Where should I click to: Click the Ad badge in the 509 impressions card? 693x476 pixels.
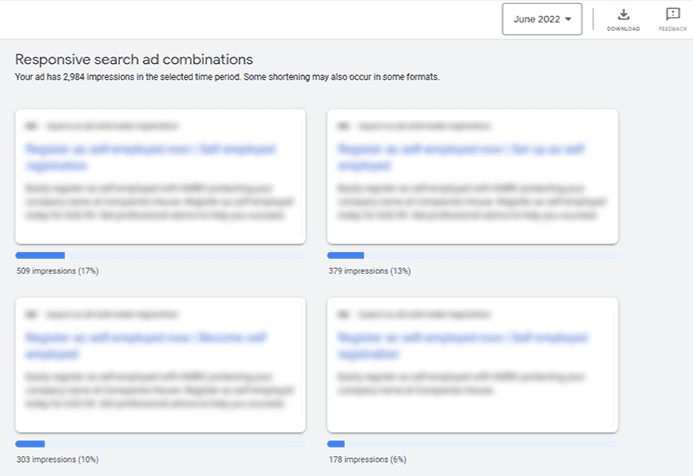31,127
